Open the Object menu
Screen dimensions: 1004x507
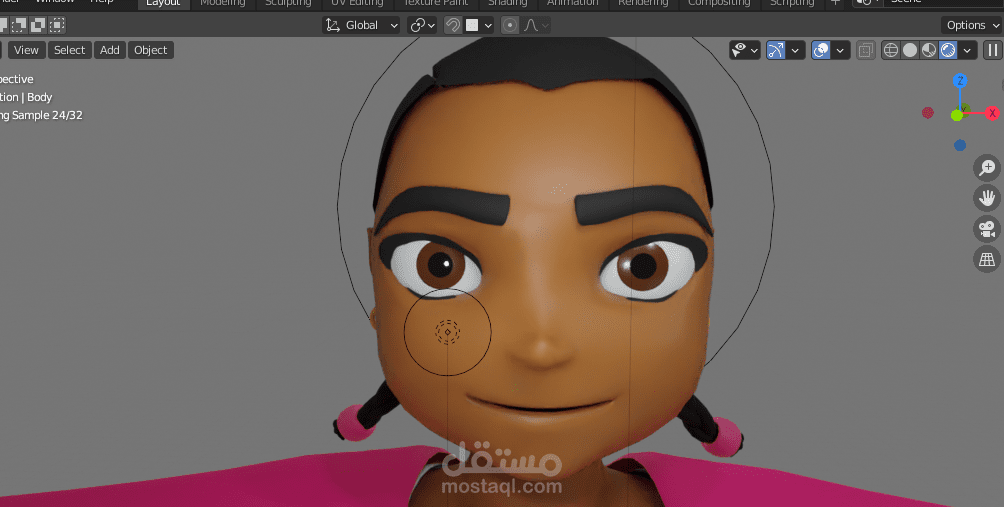click(x=150, y=50)
